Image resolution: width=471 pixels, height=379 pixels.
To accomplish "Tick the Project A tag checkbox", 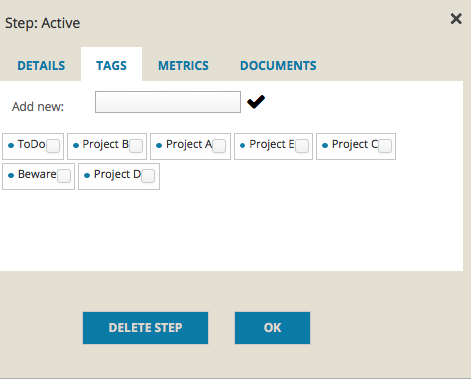I will coord(219,146).
